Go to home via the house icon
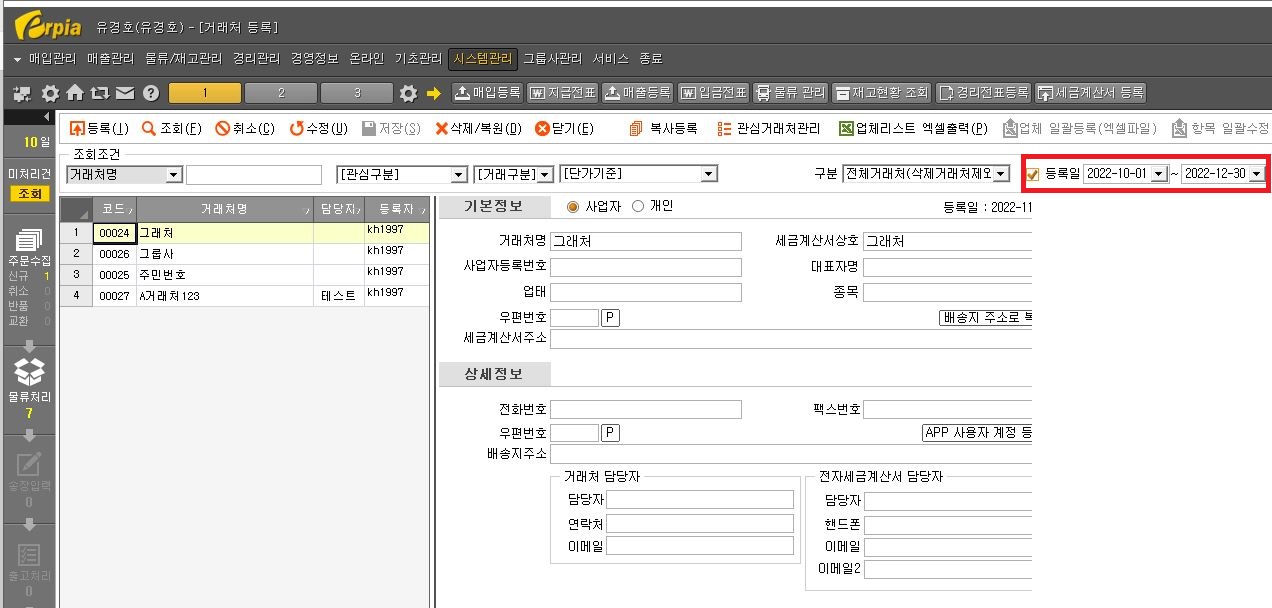1272x608 pixels. [75, 93]
